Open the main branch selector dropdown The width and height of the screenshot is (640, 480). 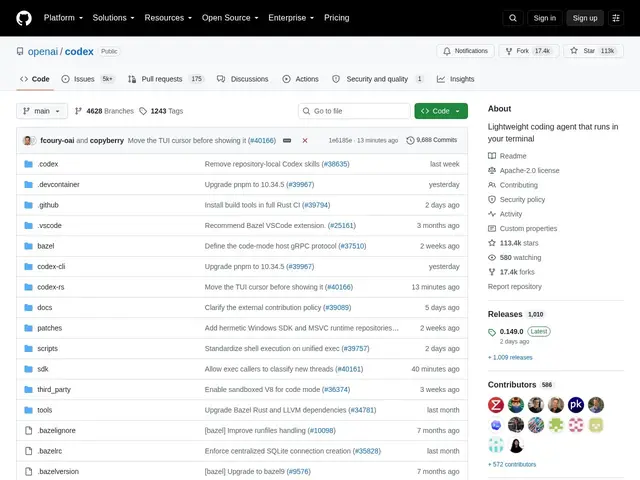coord(42,111)
